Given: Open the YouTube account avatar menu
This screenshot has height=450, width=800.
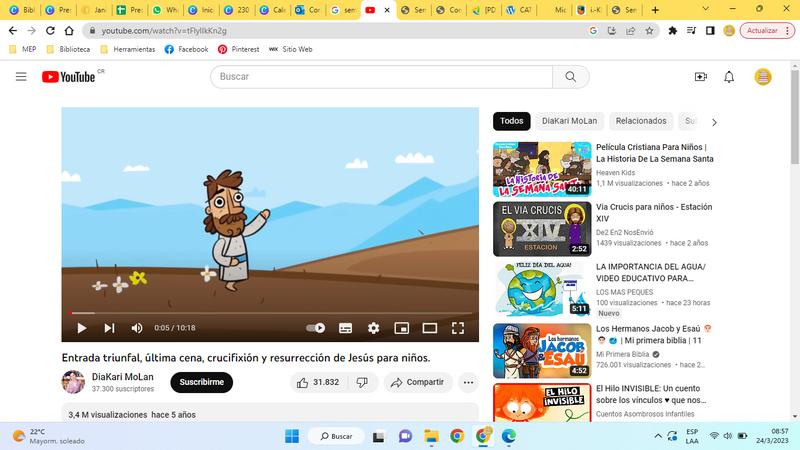Looking at the screenshot, I should point(763,77).
